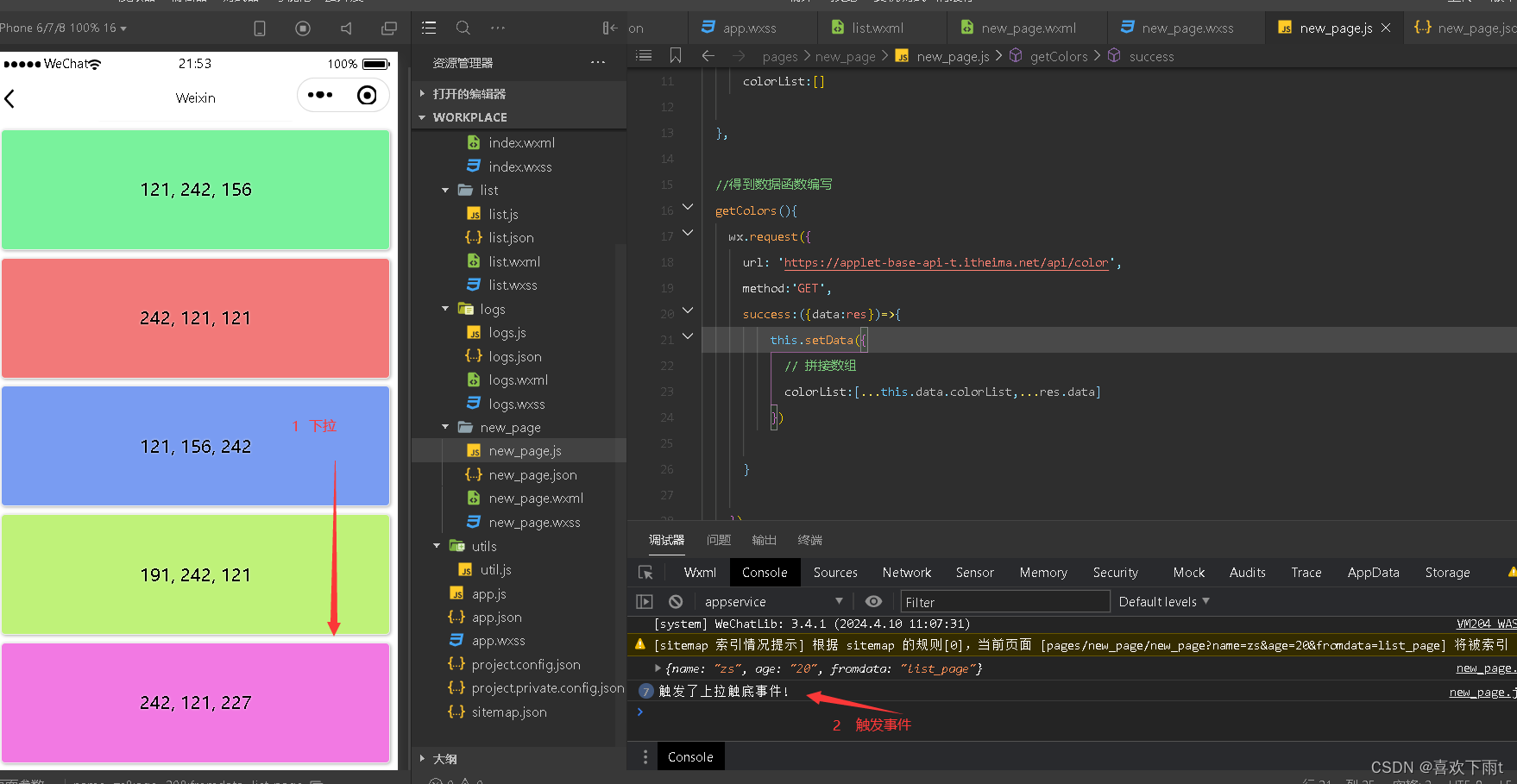Open the Network debugger tab
Image resolution: width=1517 pixels, height=784 pixels.
[x=907, y=573]
